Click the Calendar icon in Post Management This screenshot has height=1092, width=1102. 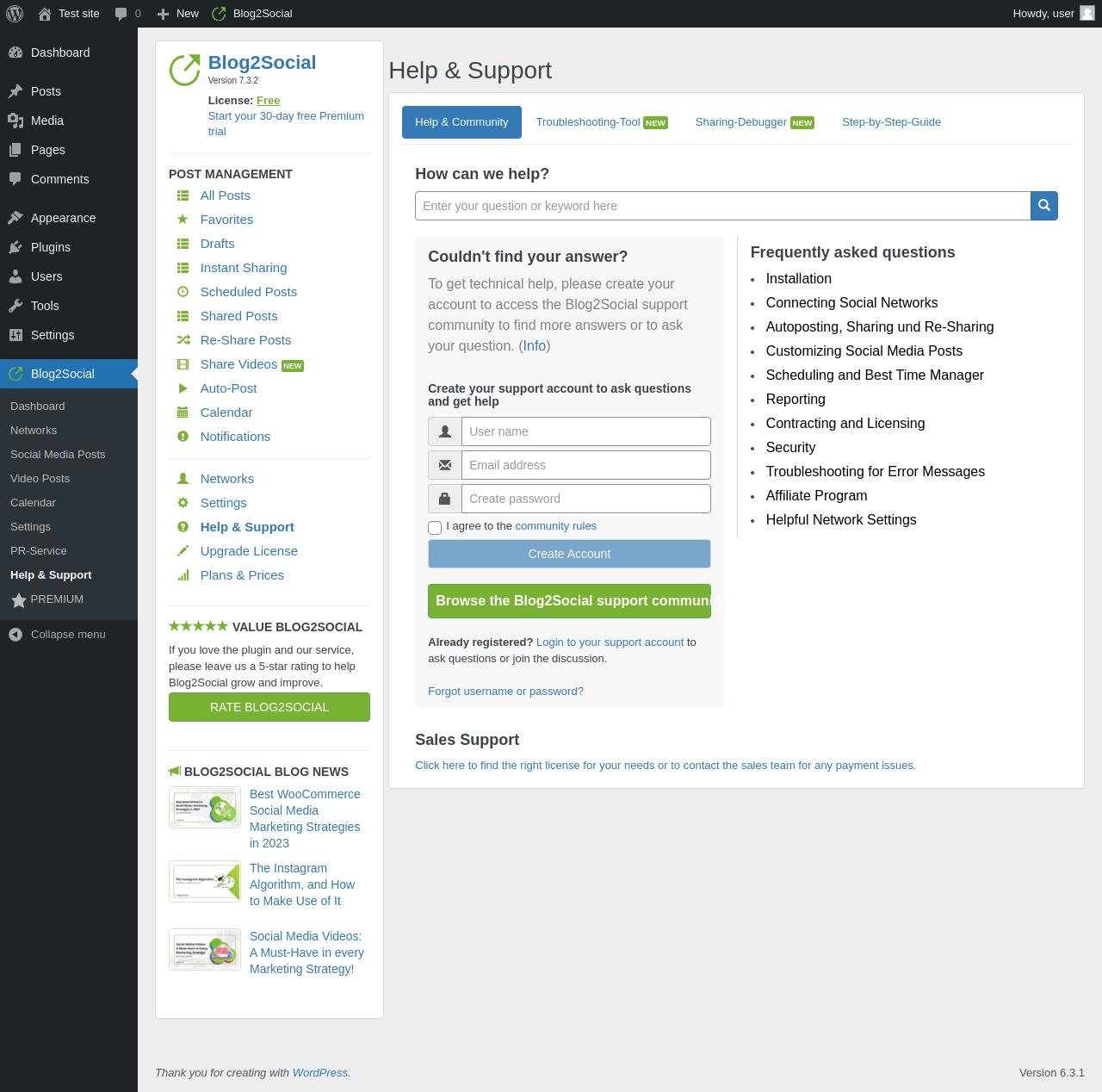pyautogui.click(x=183, y=413)
